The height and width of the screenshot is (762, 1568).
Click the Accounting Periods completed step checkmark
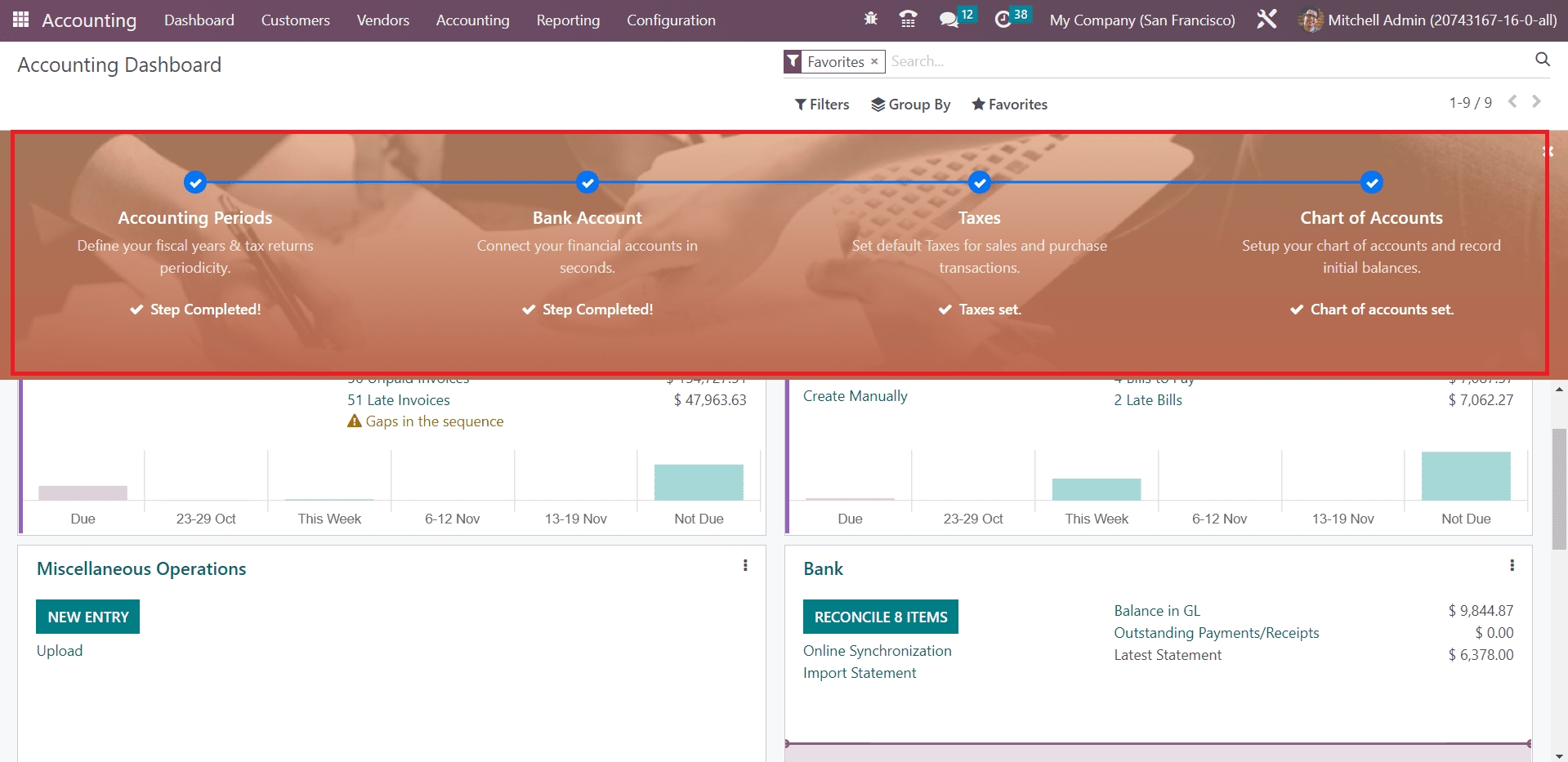195,182
